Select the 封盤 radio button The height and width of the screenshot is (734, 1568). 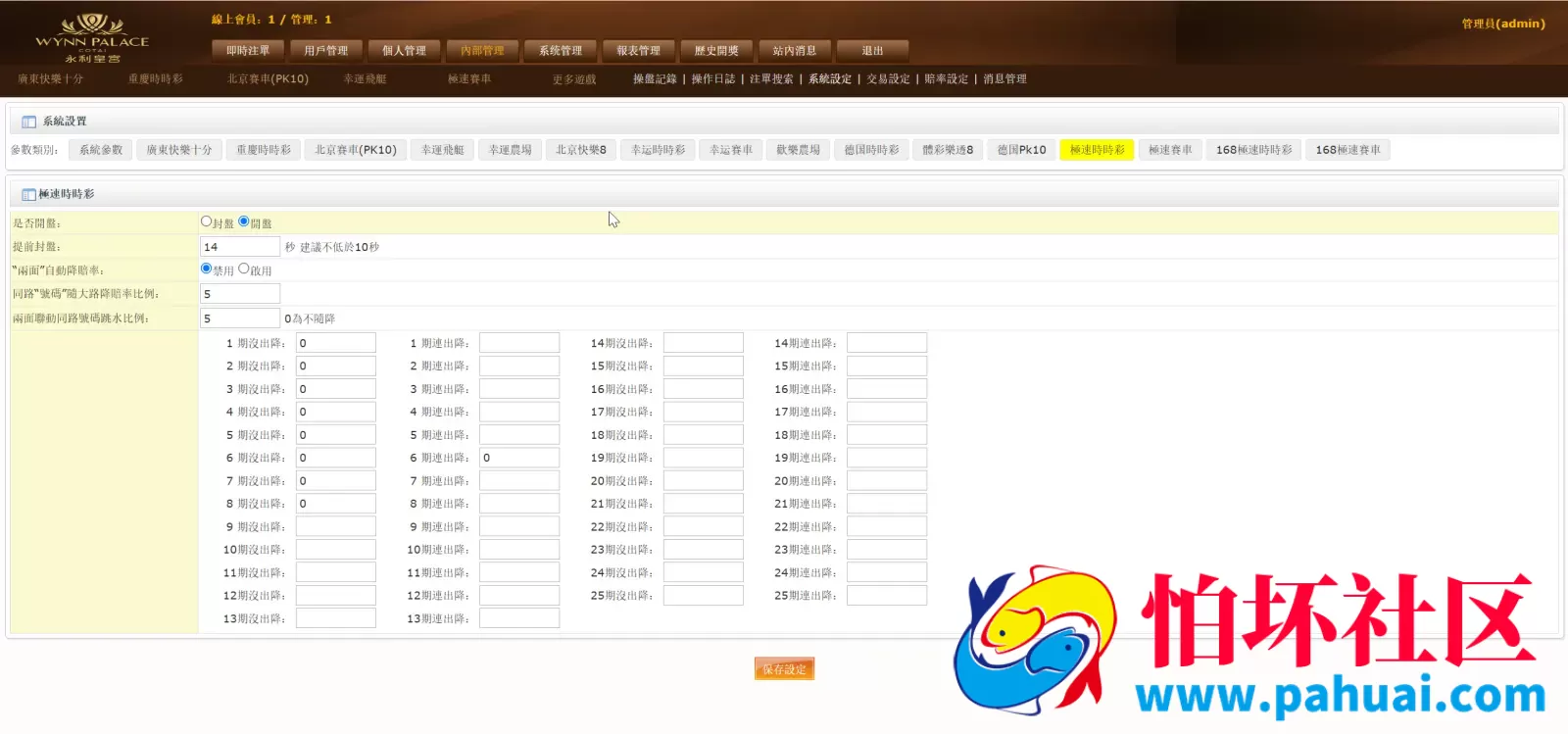click(x=206, y=221)
